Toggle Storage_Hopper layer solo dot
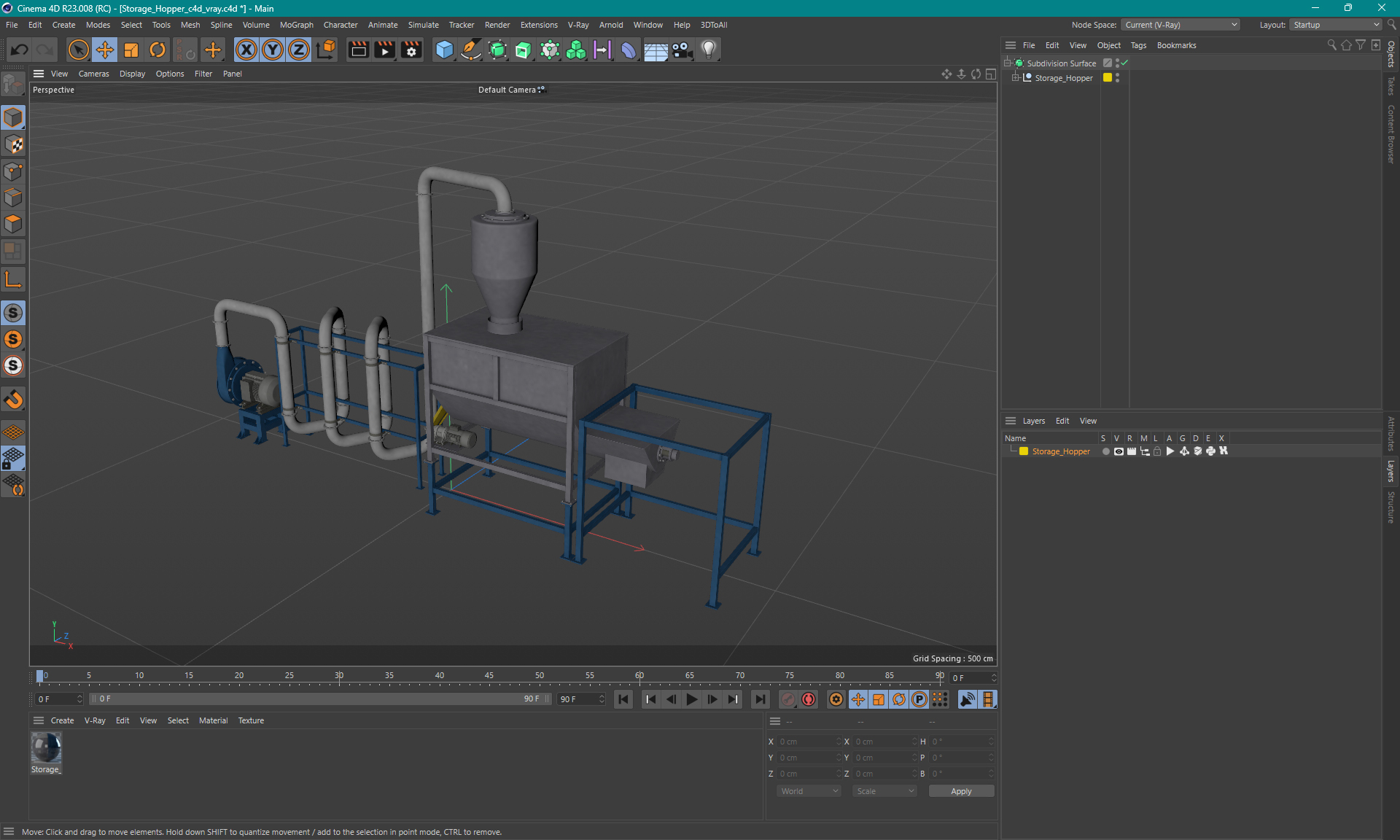The image size is (1400, 840). click(x=1106, y=451)
